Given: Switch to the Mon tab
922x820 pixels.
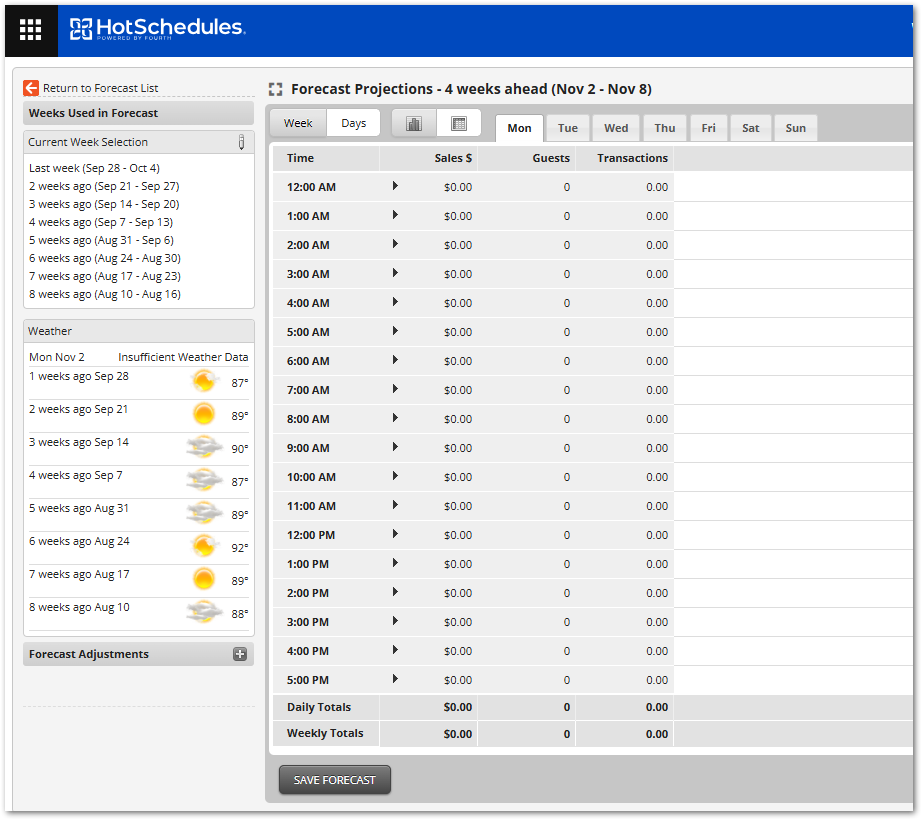Looking at the screenshot, I should 519,128.
